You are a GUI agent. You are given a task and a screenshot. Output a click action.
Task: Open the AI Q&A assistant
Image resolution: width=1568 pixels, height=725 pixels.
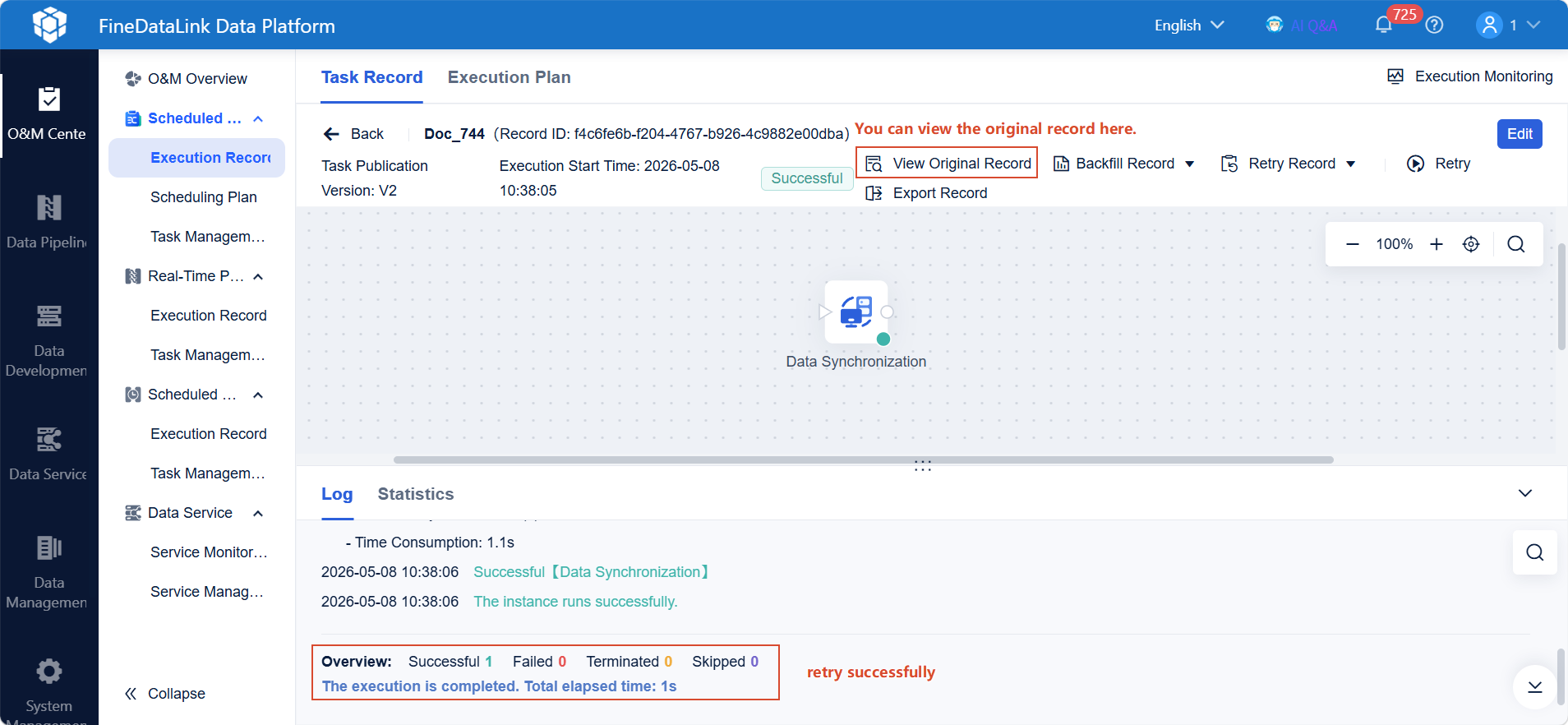pos(1302,25)
